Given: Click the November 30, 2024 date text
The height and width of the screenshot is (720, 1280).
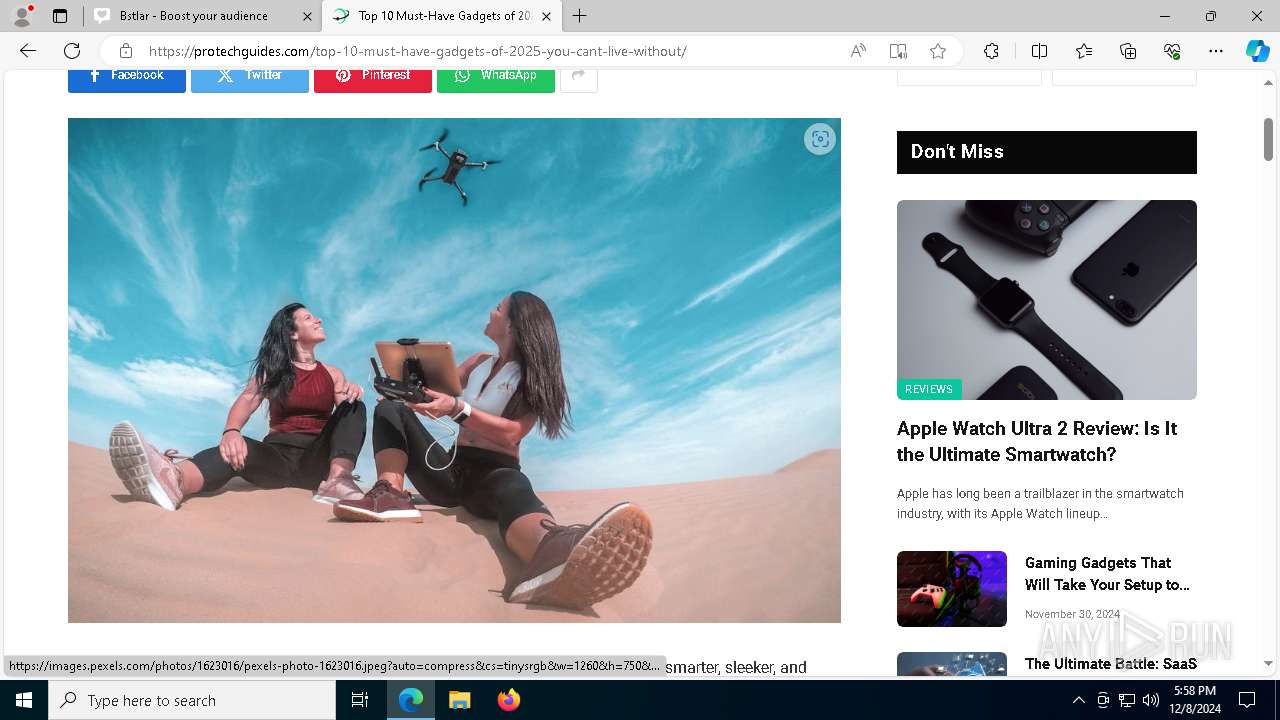Looking at the screenshot, I should [x=1072, y=614].
